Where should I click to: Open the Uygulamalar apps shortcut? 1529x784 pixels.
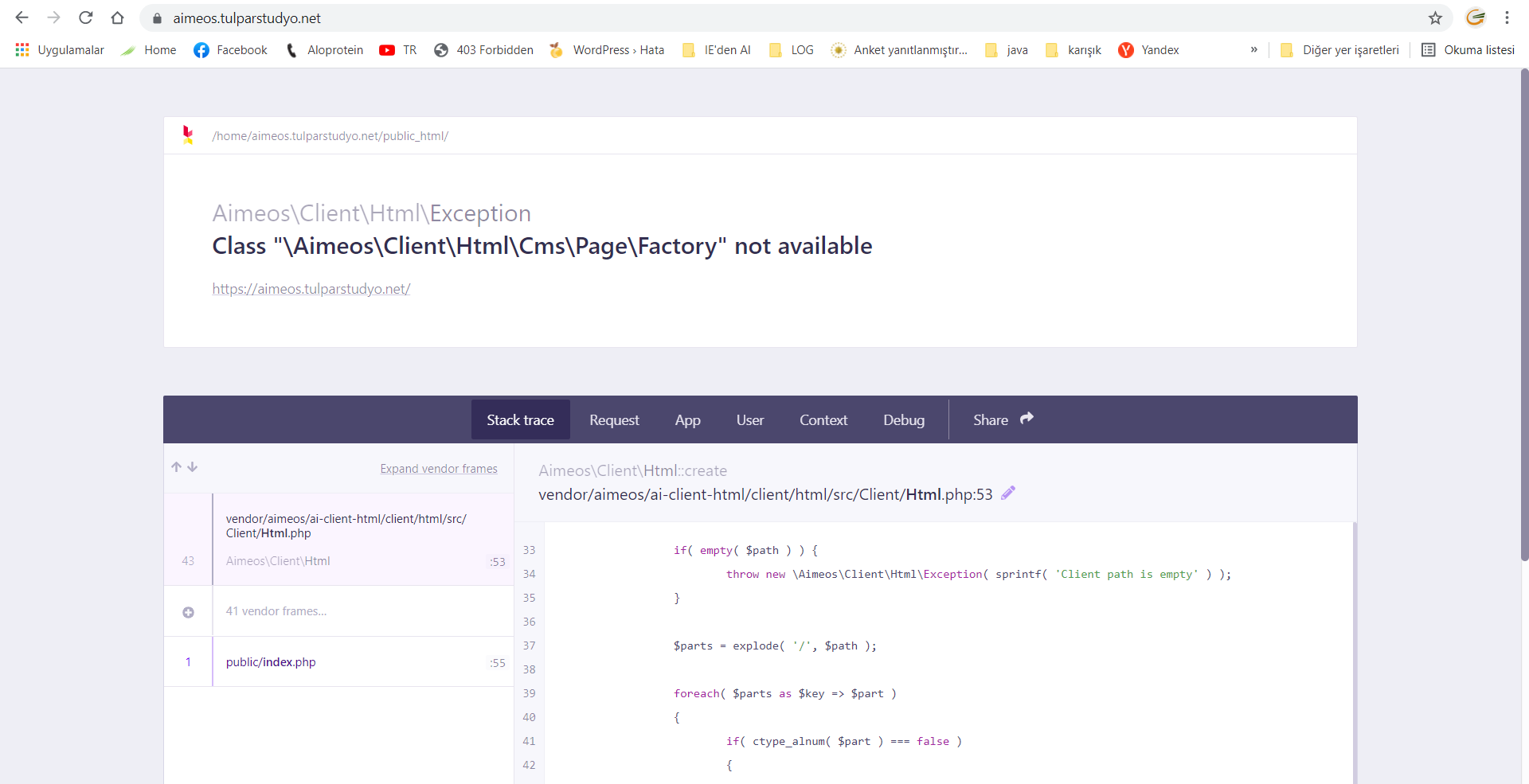click(60, 50)
